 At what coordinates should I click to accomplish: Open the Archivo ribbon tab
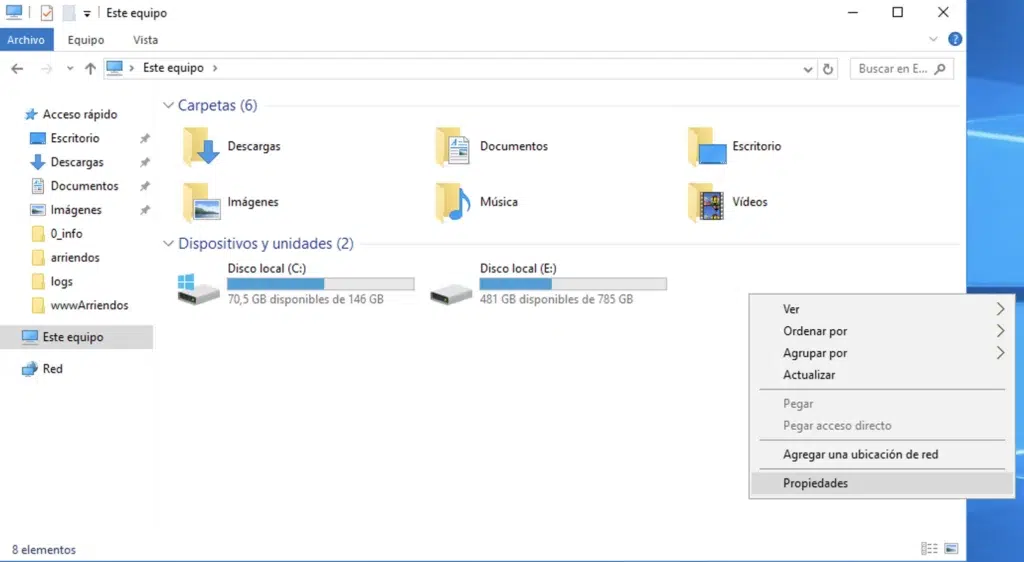(26, 40)
